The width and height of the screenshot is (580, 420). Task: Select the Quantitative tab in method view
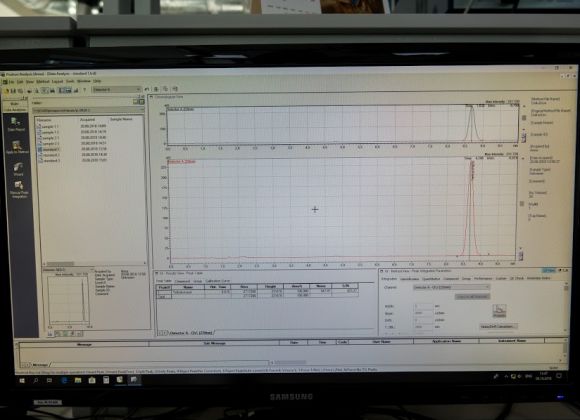point(431,279)
